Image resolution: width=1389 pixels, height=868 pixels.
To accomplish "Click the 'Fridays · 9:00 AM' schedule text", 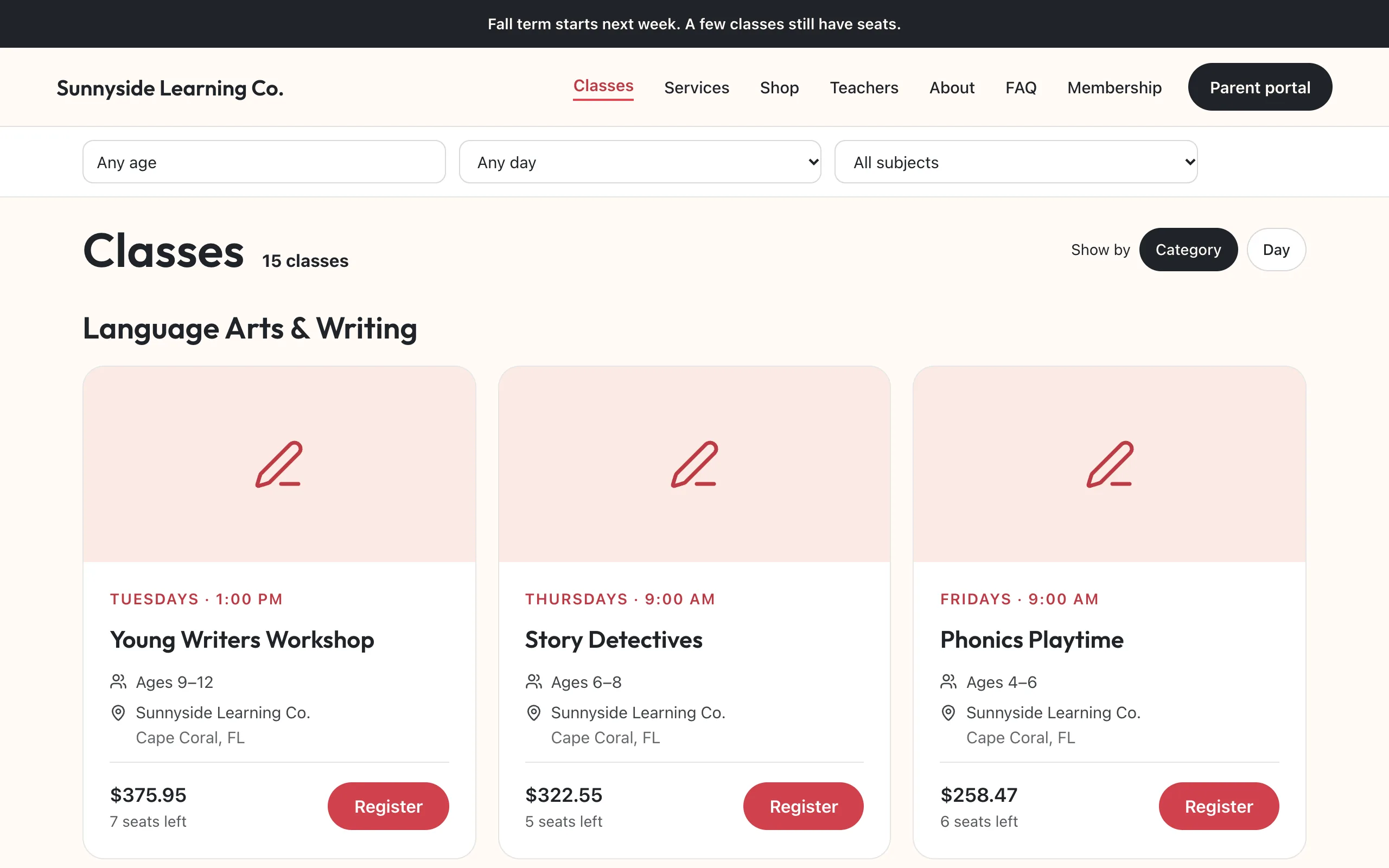I will point(1020,599).
